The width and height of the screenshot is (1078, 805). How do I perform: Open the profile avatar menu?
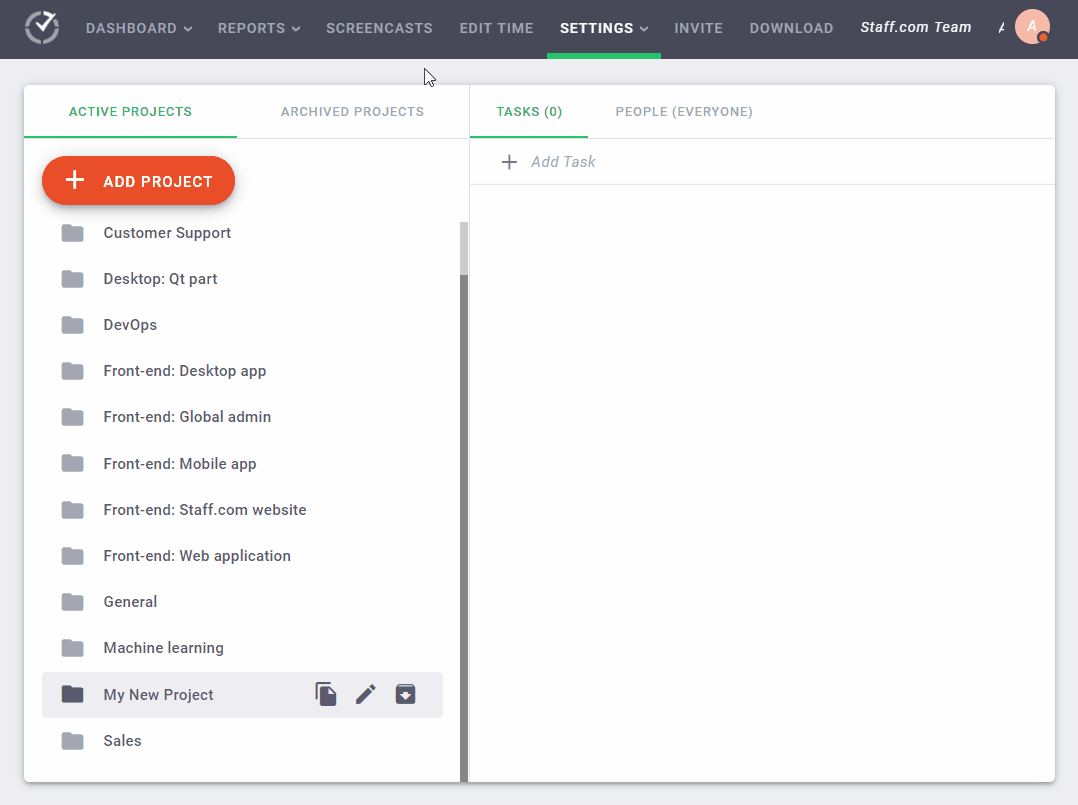coord(1033,27)
